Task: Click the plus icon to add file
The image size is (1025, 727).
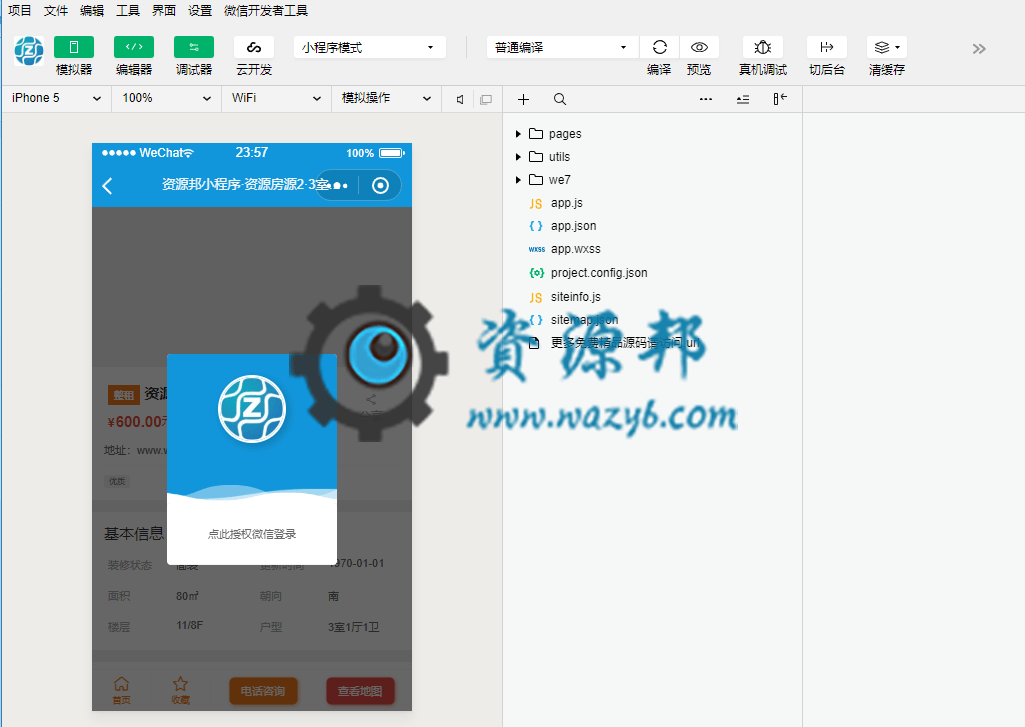Action: [523, 99]
